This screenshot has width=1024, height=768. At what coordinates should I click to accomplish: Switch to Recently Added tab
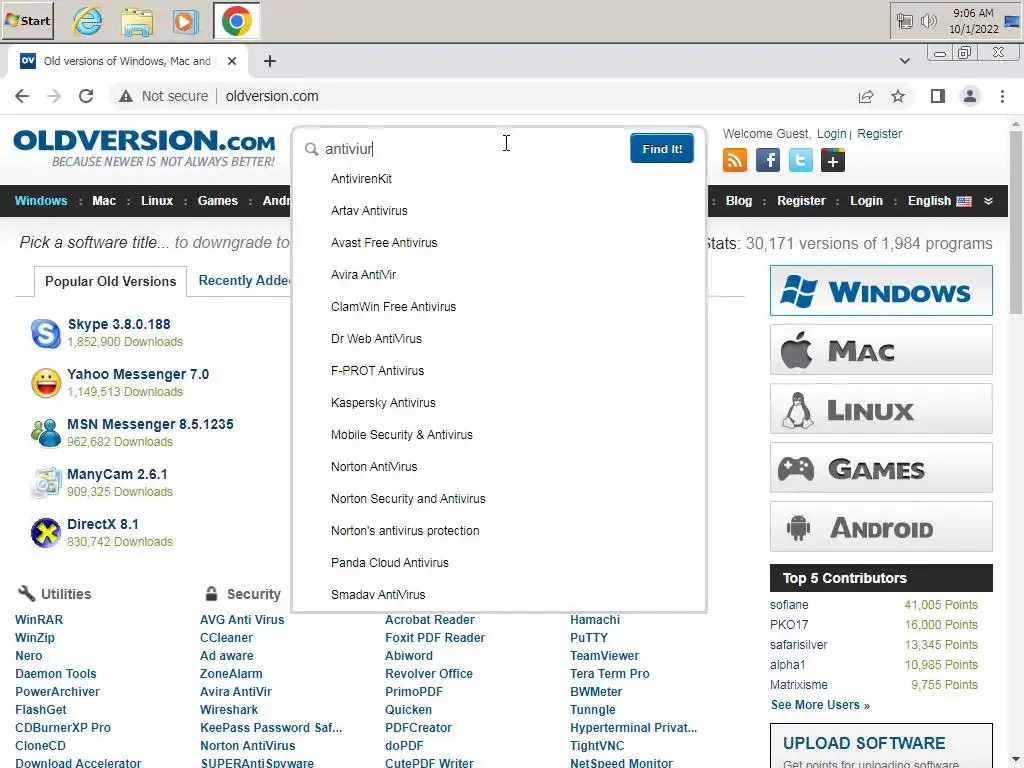(x=244, y=281)
